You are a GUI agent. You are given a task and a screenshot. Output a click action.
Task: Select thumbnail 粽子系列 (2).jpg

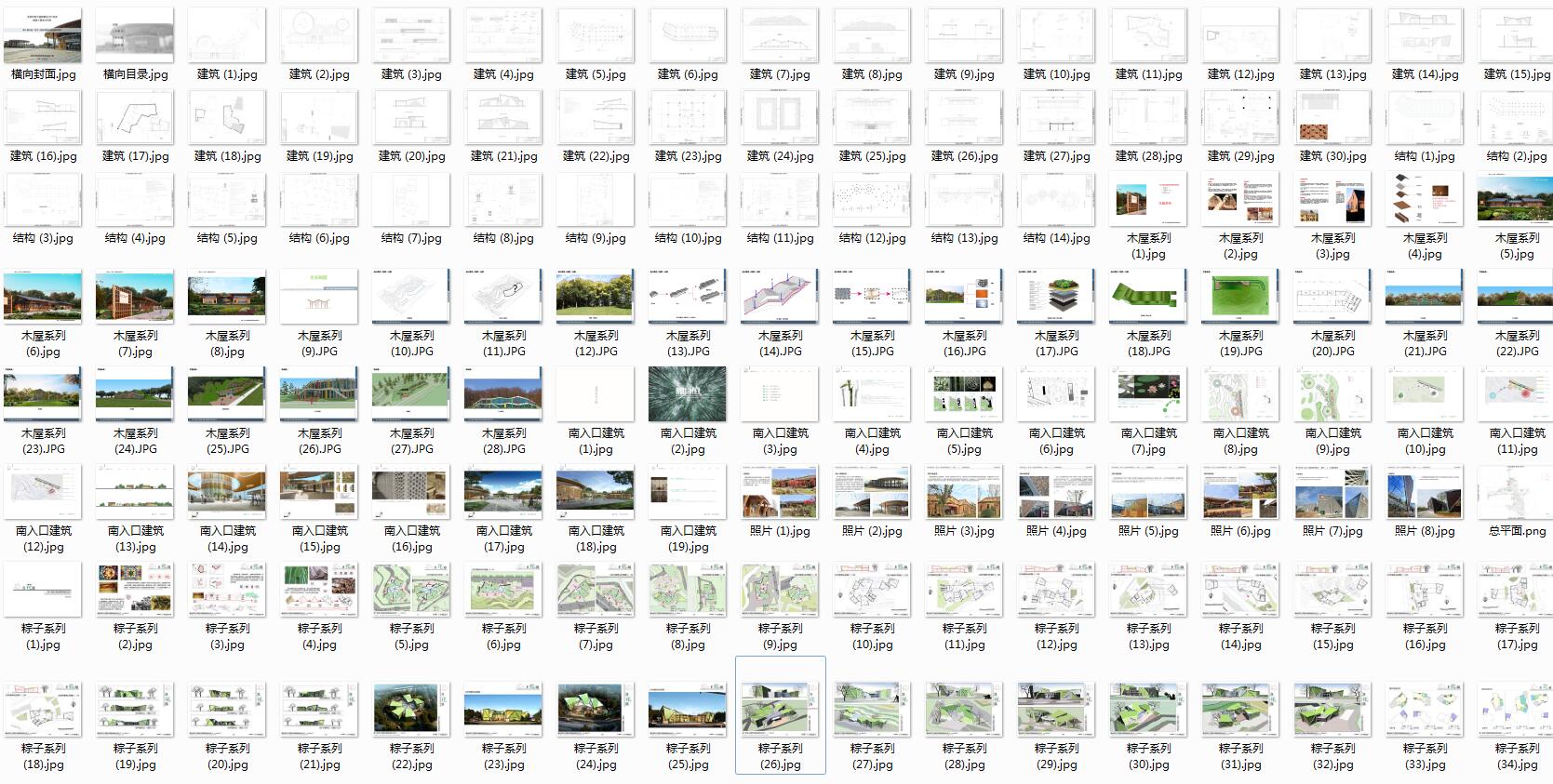[135, 591]
